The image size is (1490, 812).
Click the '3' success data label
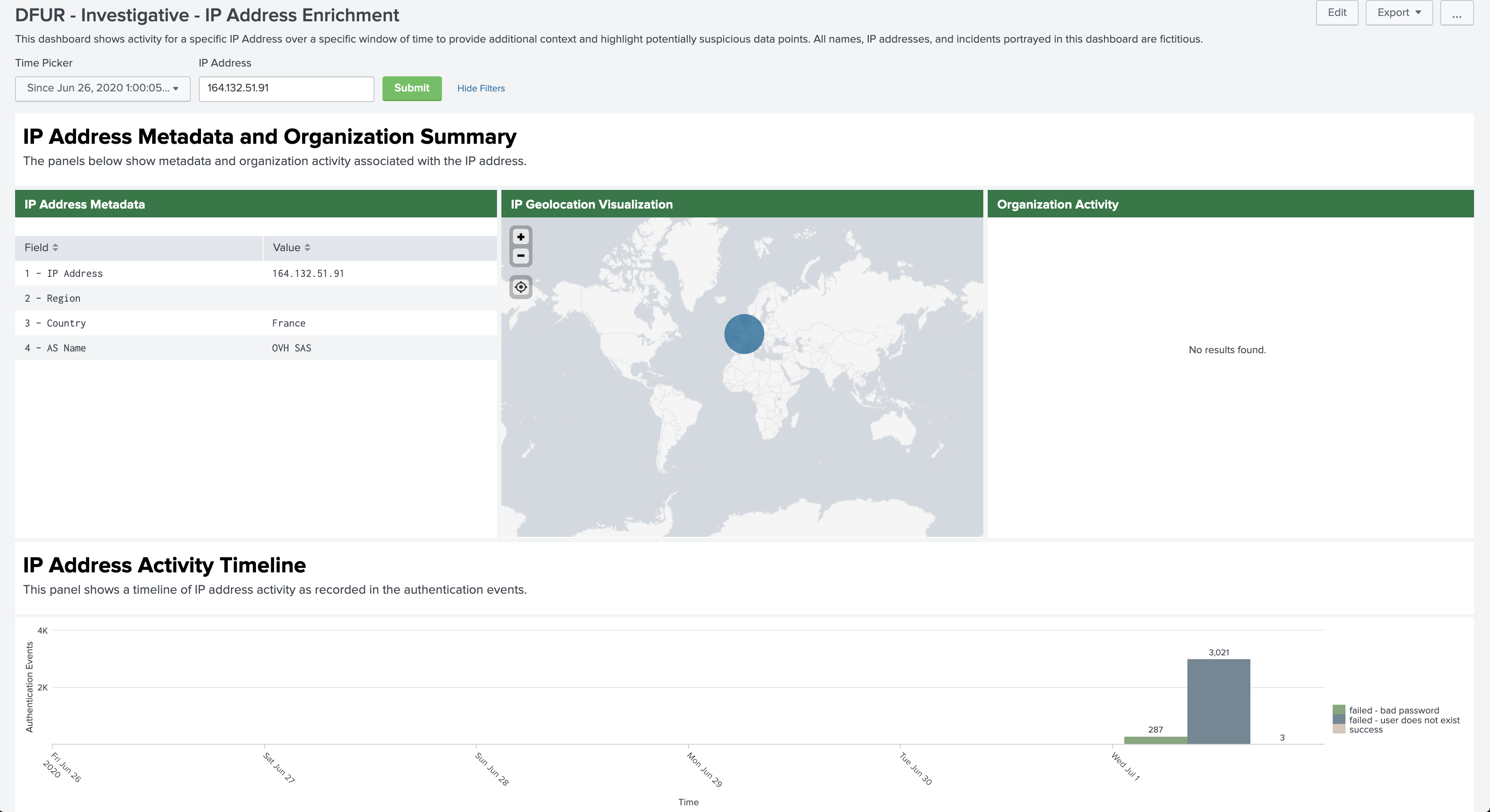1282,737
